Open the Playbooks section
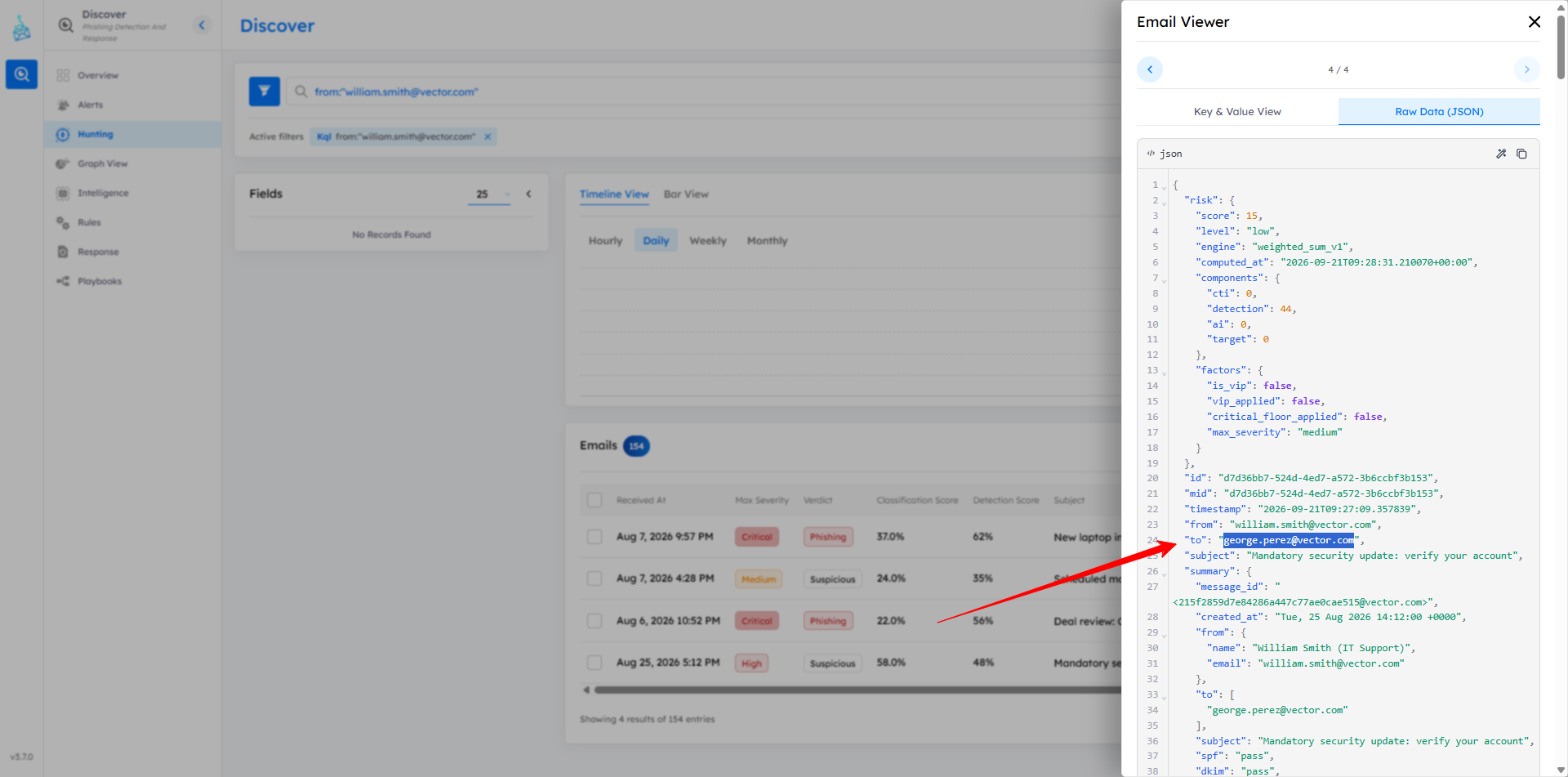 coord(133,281)
